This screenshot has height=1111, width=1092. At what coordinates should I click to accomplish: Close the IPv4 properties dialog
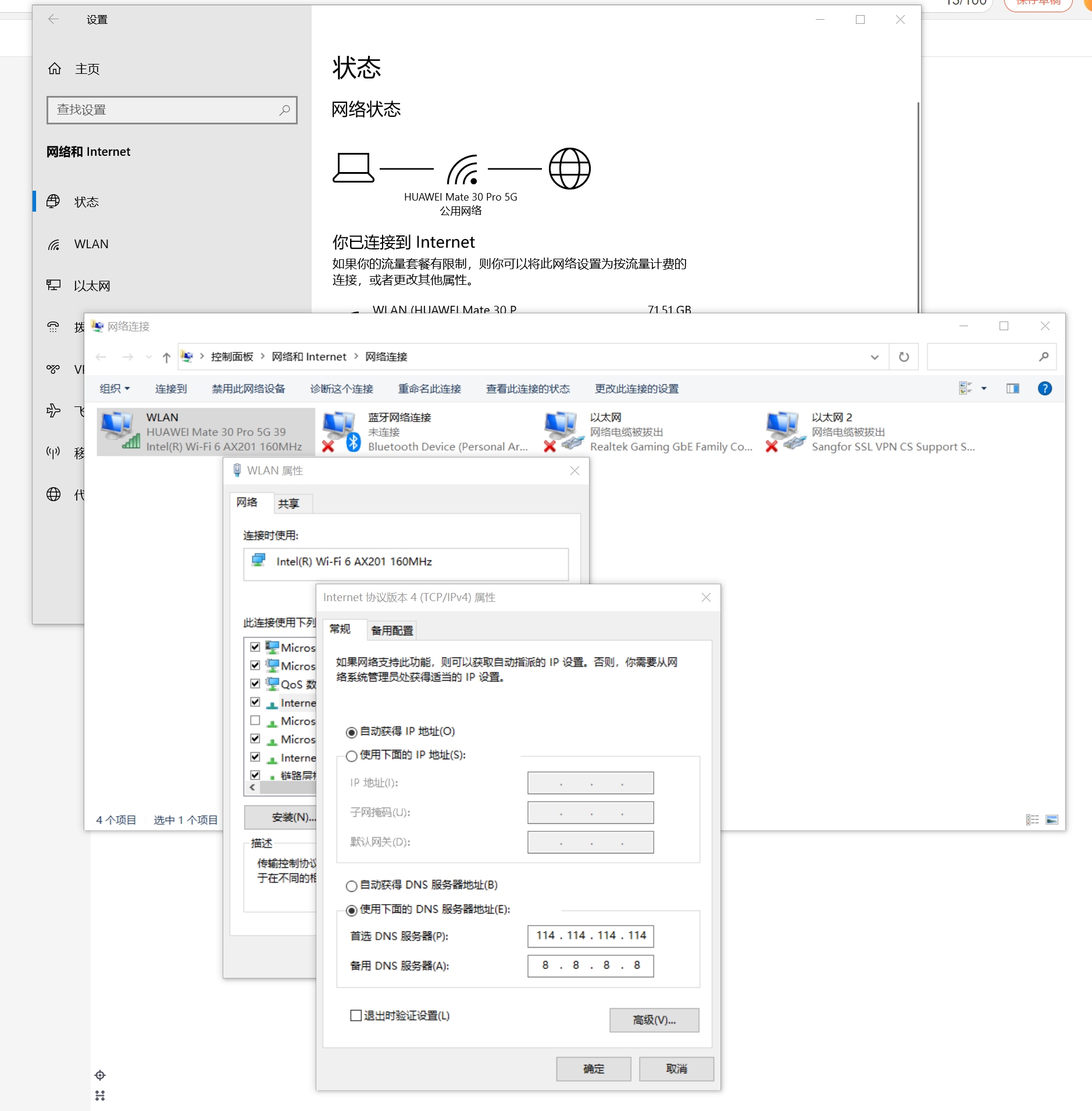click(x=706, y=598)
